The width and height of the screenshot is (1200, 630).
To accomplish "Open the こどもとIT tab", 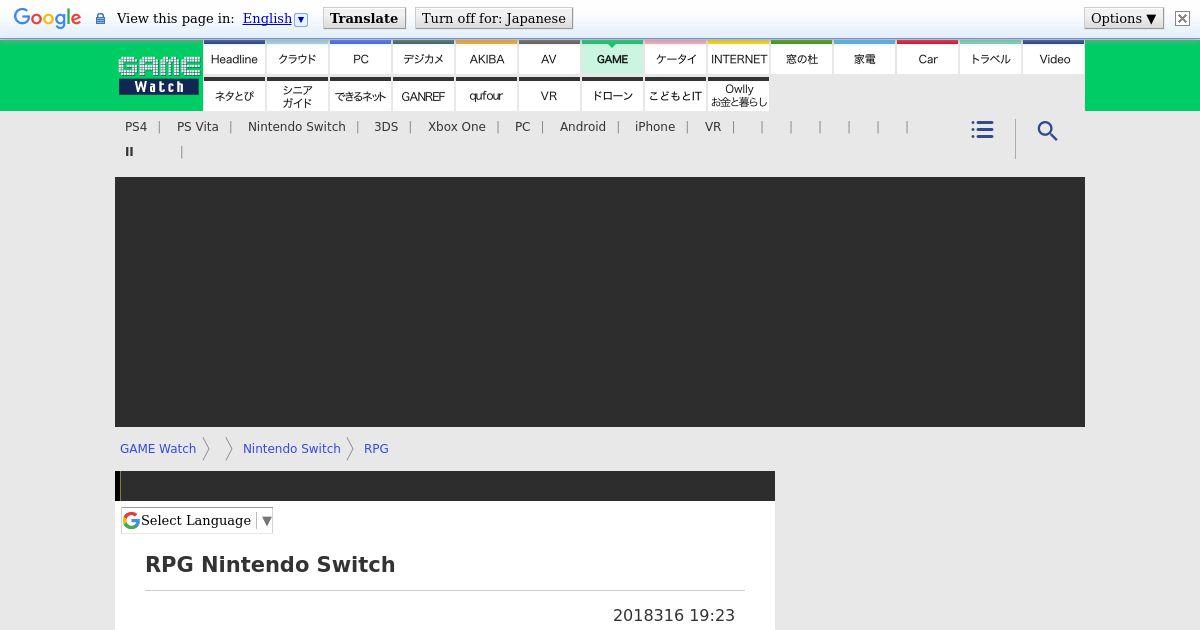I will click(675, 95).
